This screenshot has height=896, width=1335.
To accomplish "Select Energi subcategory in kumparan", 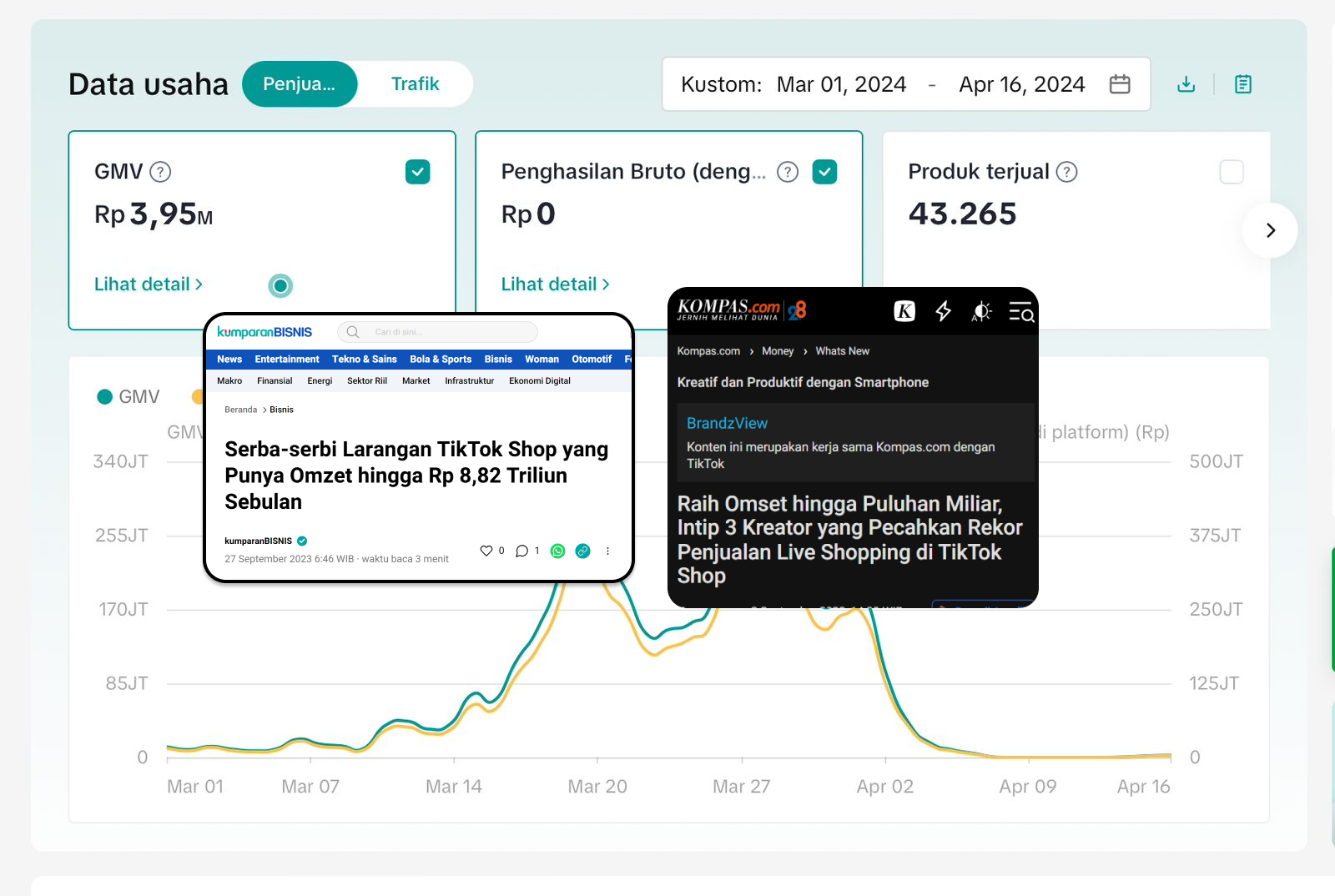I will (x=320, y=381).
